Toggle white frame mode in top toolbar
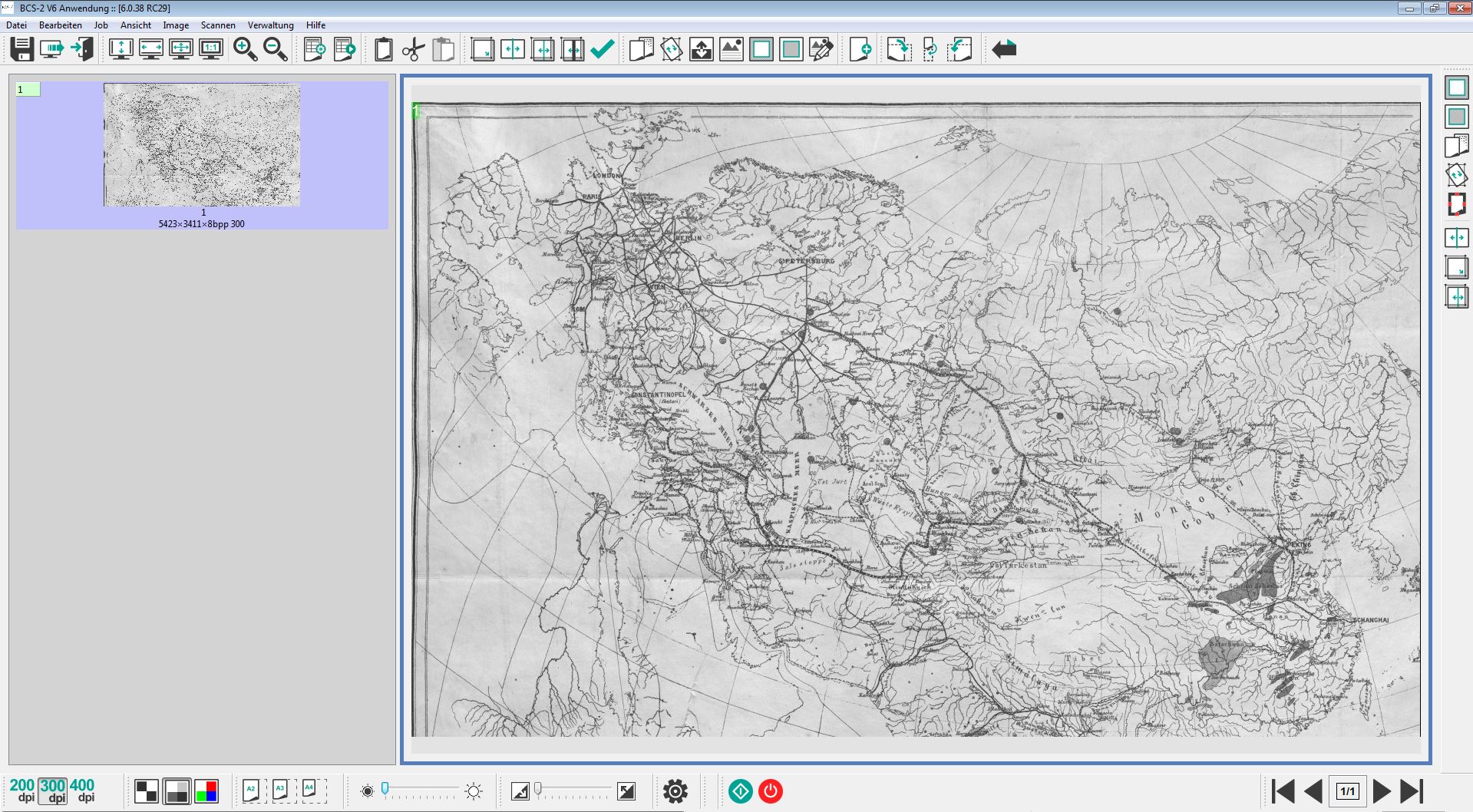Viewport: 1473px width, 812px height. pos(761,49)
